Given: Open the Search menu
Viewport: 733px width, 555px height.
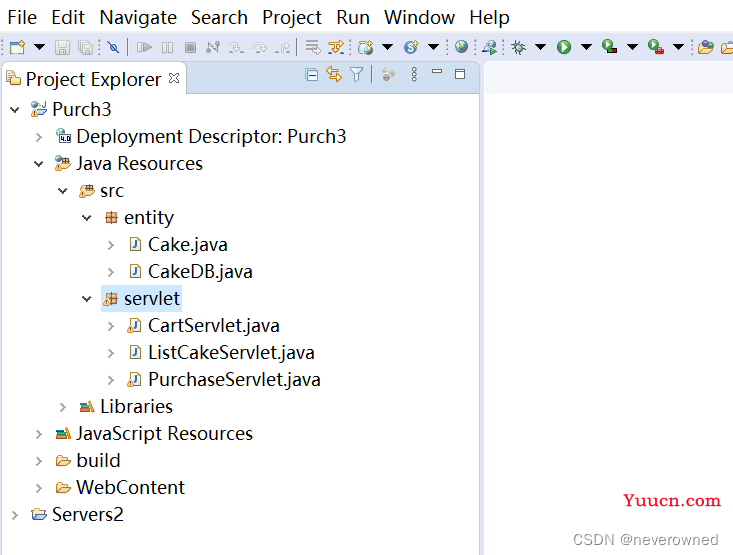Looking at the screenshot, I should (219, 18).
